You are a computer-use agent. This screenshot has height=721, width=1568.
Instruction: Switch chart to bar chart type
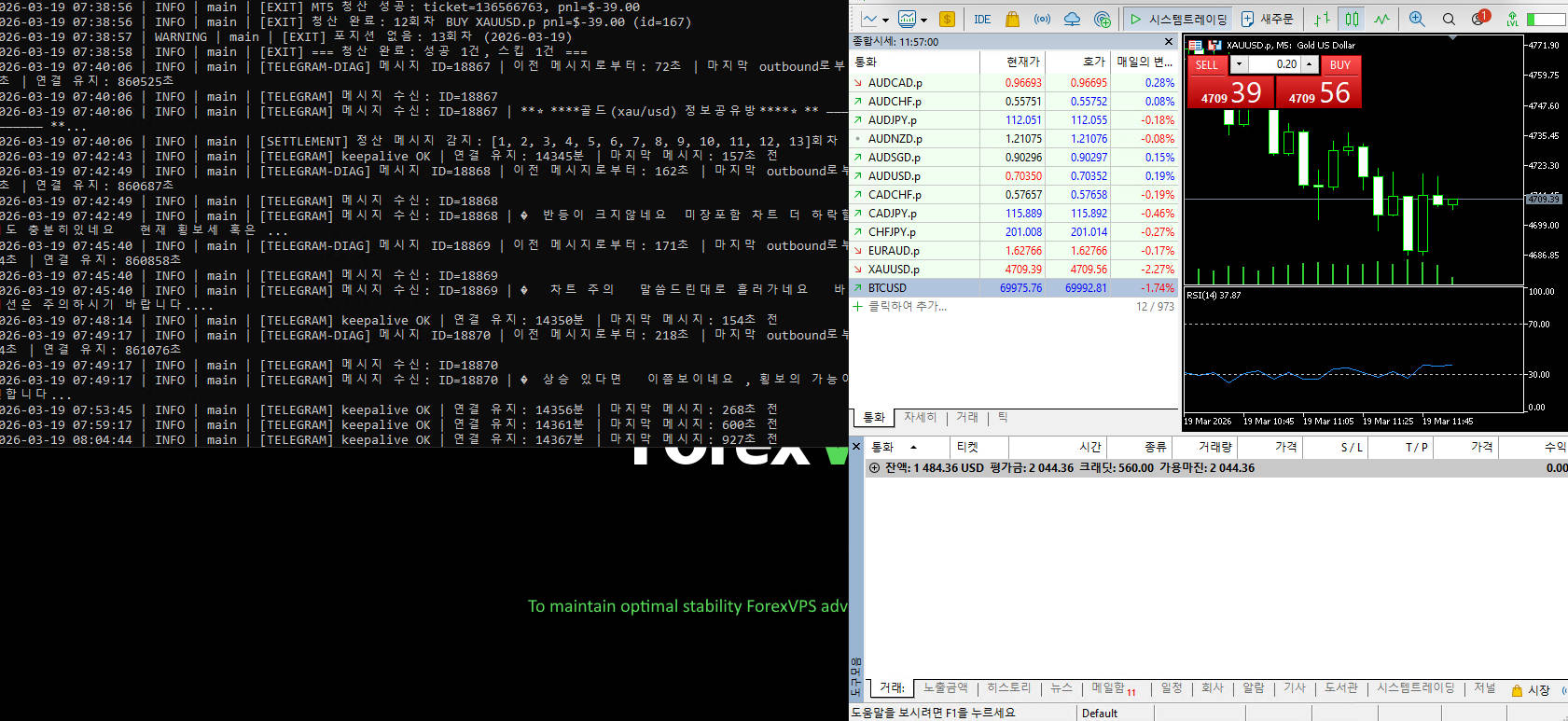(1322, 19)
